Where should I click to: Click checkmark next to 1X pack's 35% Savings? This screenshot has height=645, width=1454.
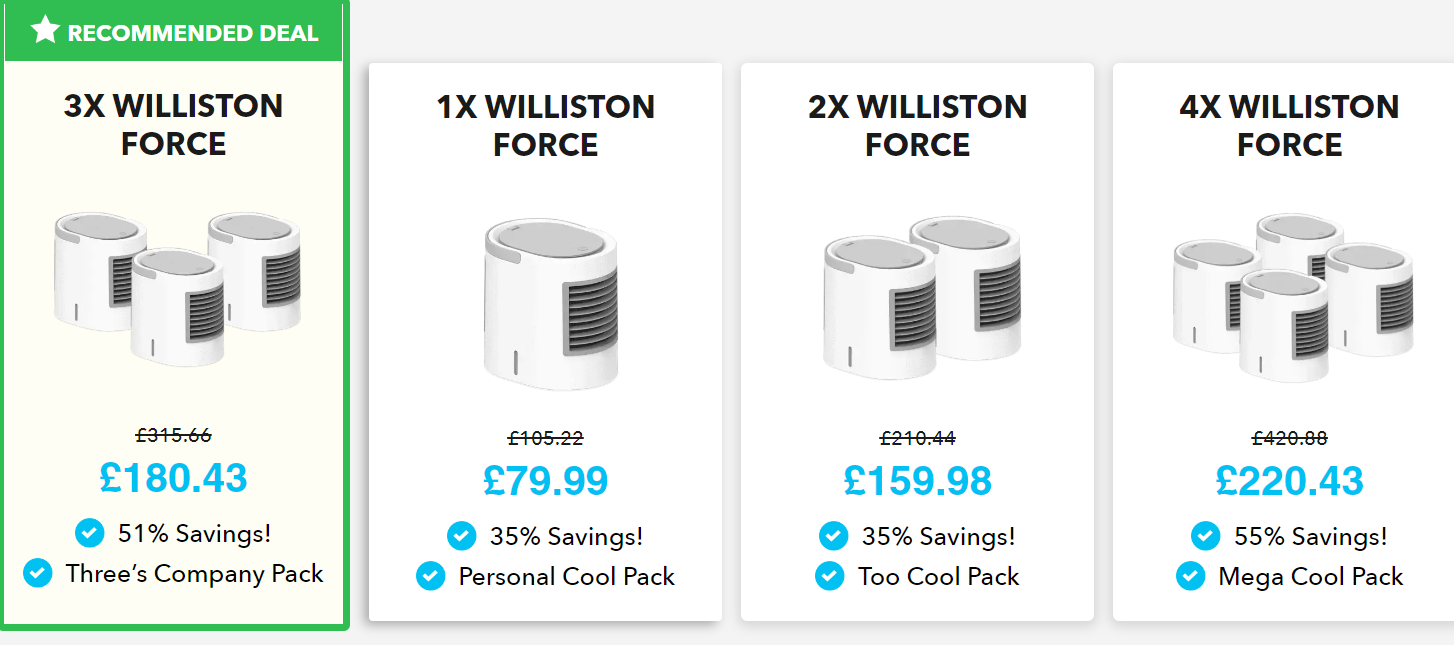(461, 536)
